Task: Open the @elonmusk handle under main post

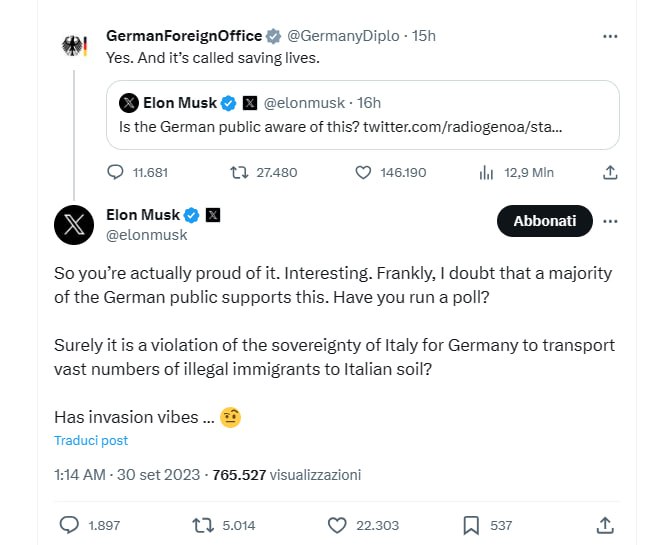Action: click(146, 235)
